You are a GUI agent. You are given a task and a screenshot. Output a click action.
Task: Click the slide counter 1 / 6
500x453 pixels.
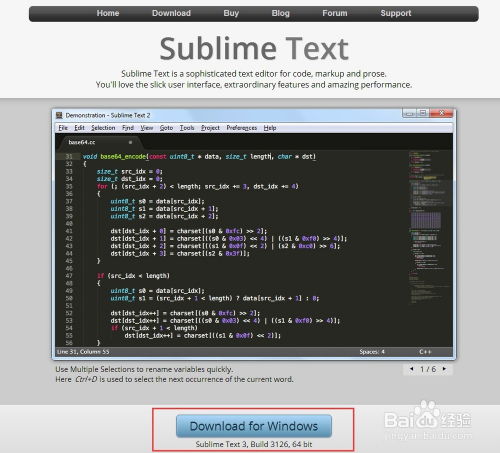point(428,369)
